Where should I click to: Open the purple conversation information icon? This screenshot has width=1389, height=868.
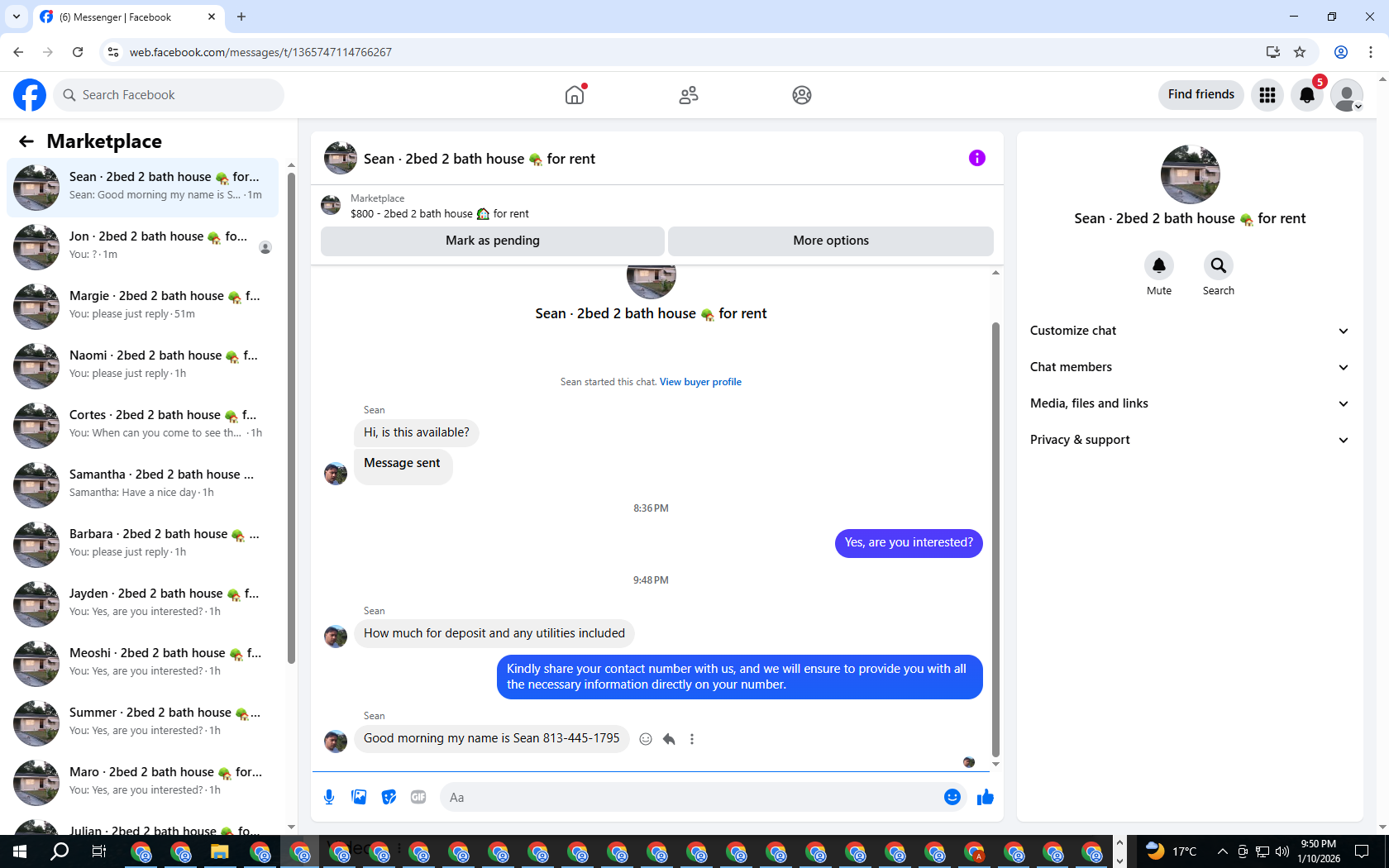pyautogui.click(x=977, y=158)
